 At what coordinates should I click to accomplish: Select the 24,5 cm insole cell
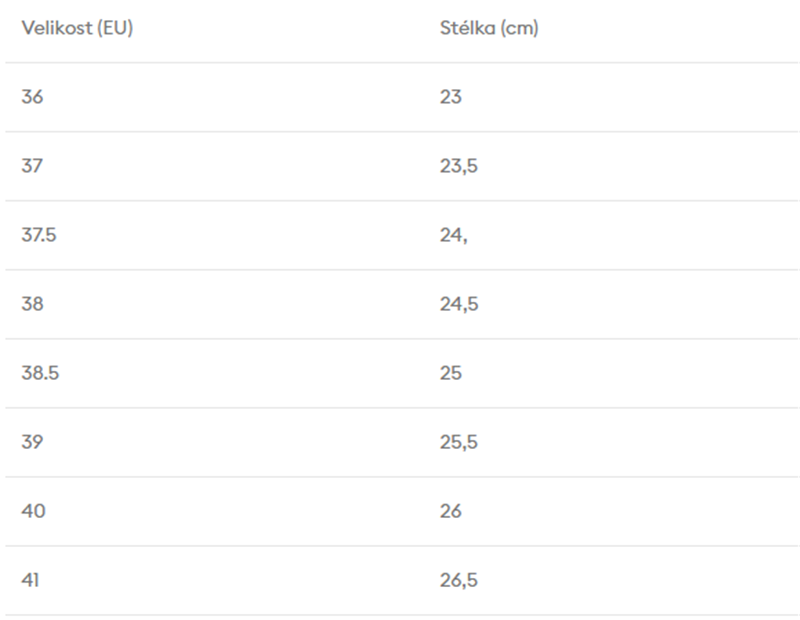coord(459,304)
